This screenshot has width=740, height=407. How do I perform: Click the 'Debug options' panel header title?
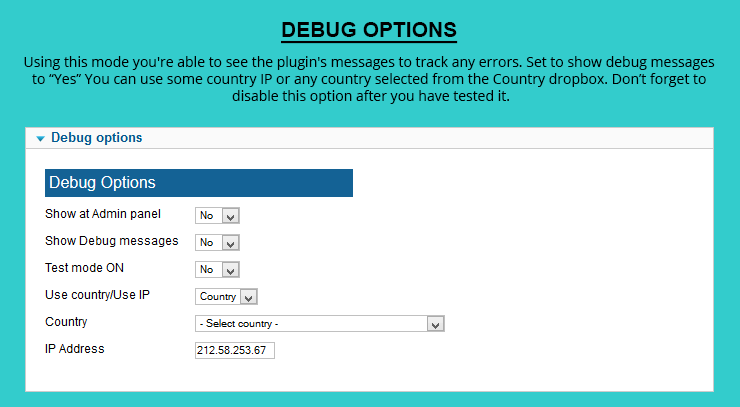tap(96, 137)
